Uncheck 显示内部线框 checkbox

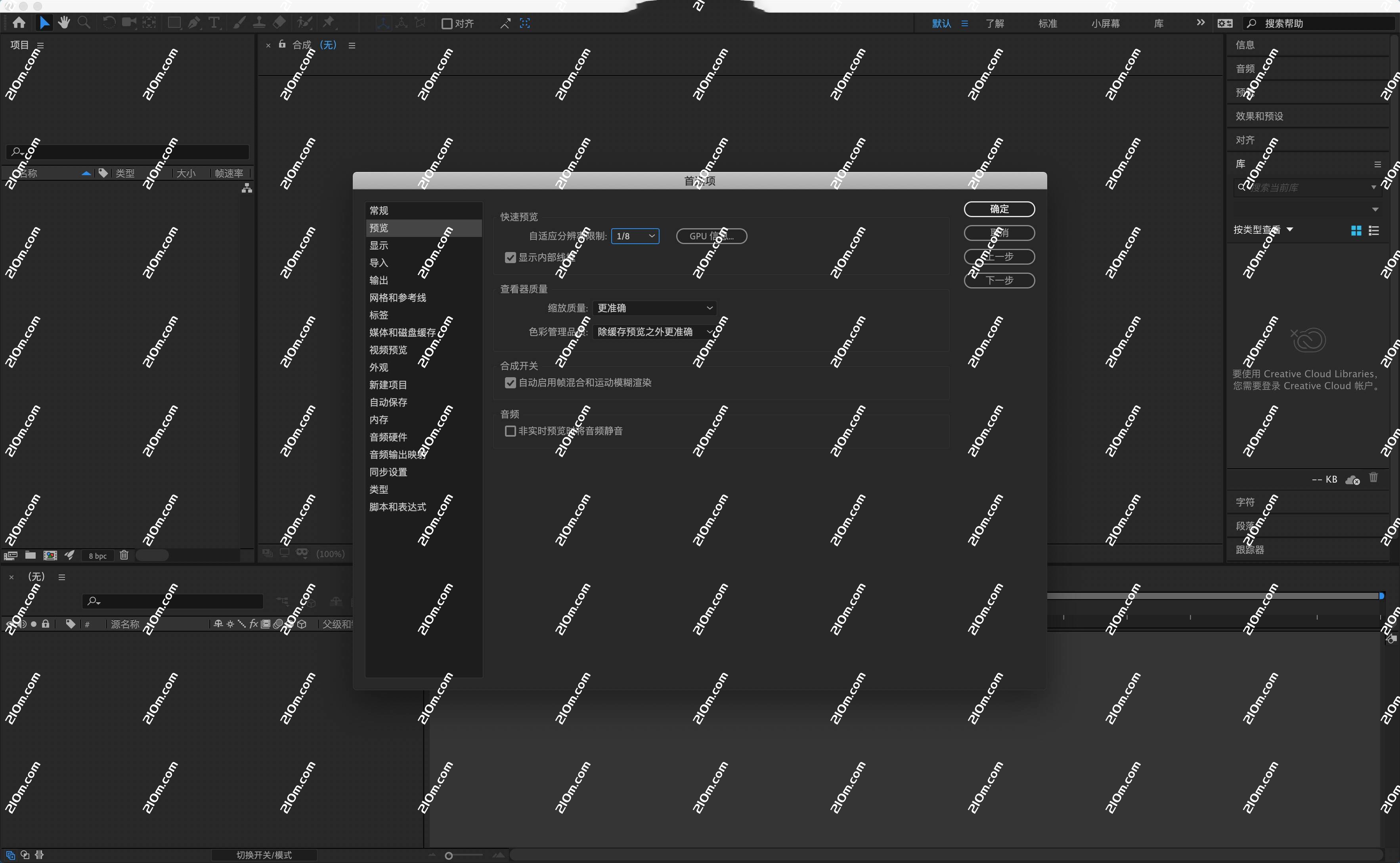511,258
